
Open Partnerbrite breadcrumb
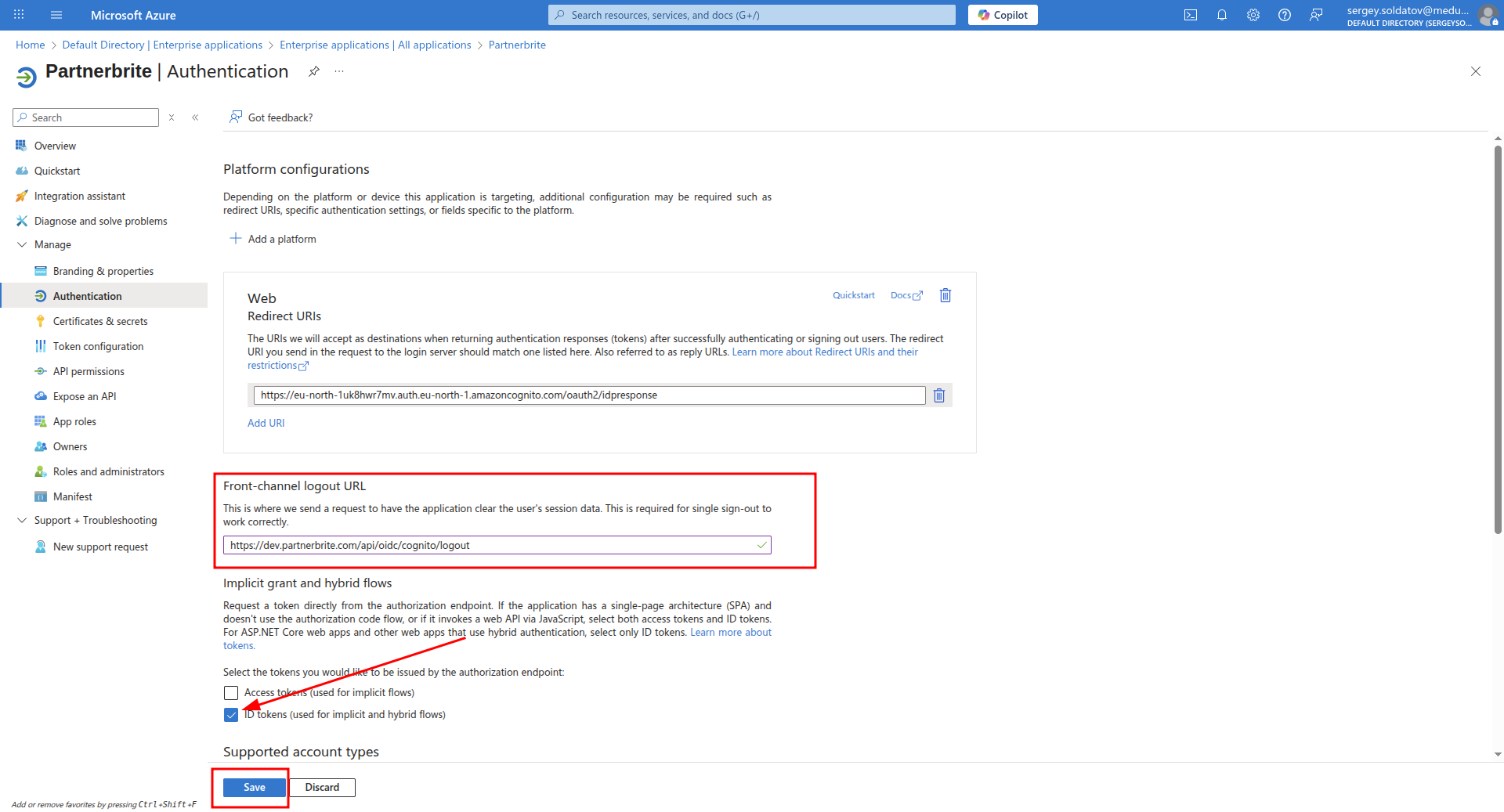click(517, 45)
